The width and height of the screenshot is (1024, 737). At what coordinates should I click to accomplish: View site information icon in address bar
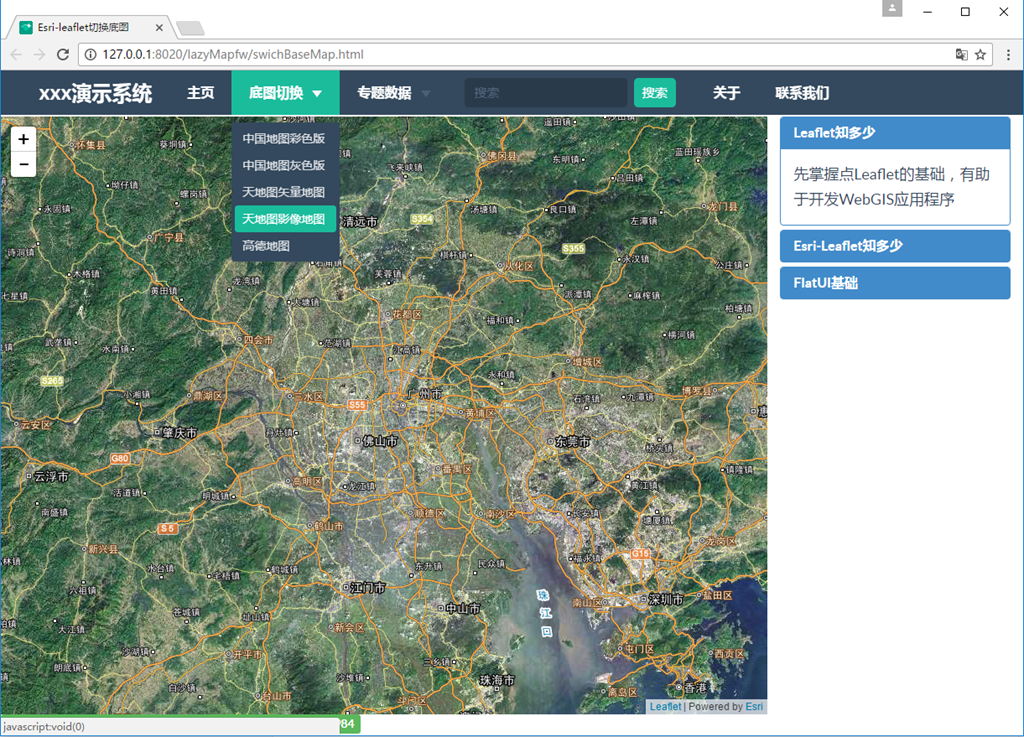coord(90,54)
